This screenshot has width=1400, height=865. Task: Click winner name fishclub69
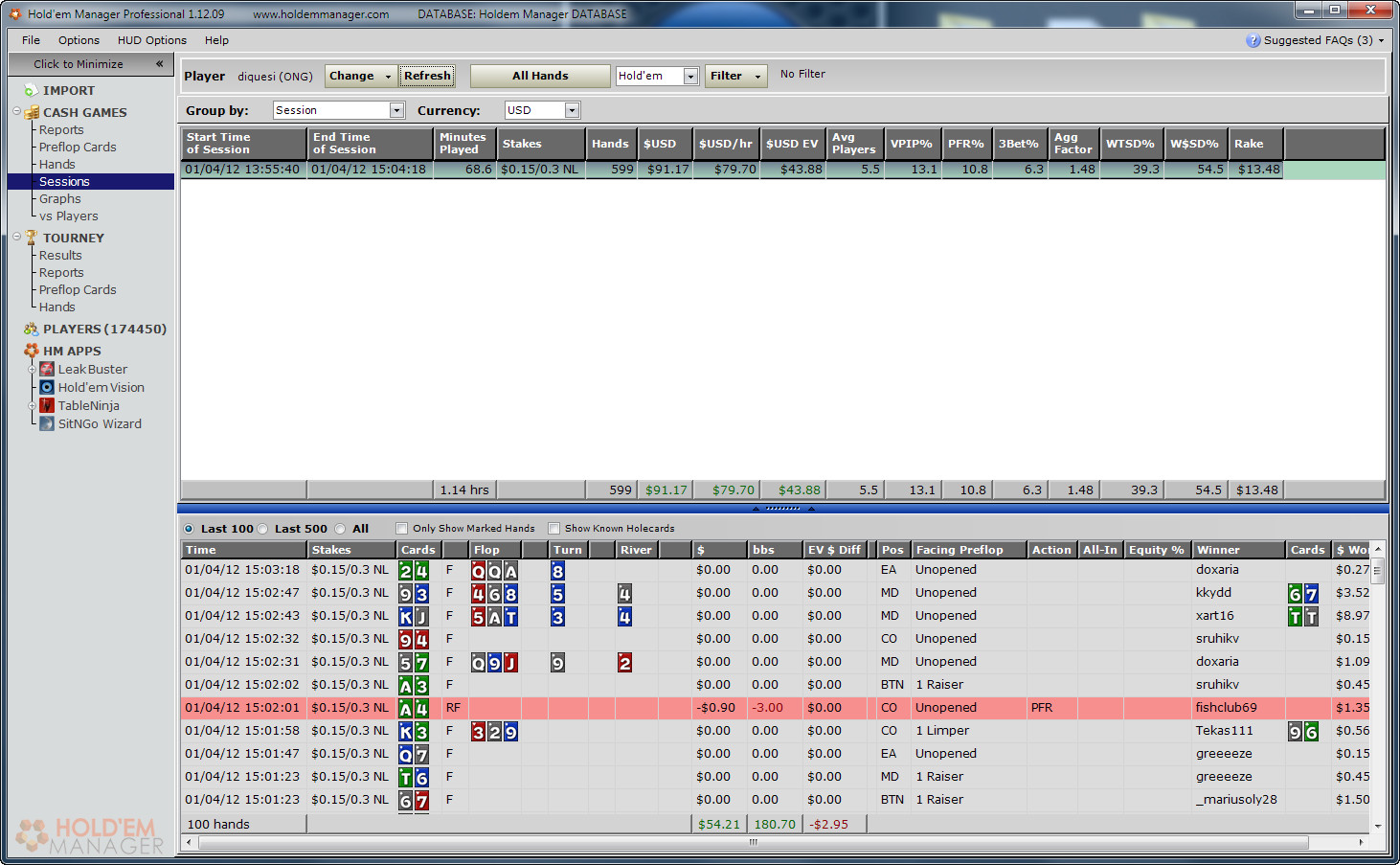click(x=1226, y=708)
